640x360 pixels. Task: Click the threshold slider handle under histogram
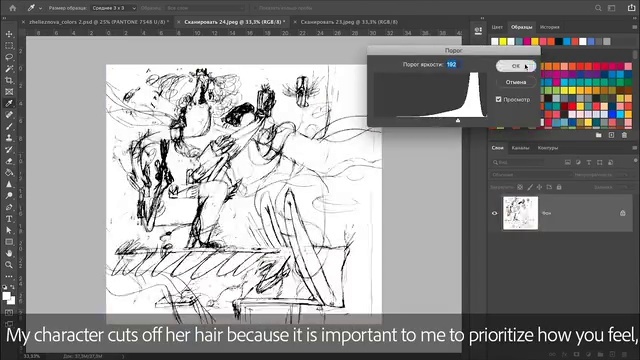point(458,120)
